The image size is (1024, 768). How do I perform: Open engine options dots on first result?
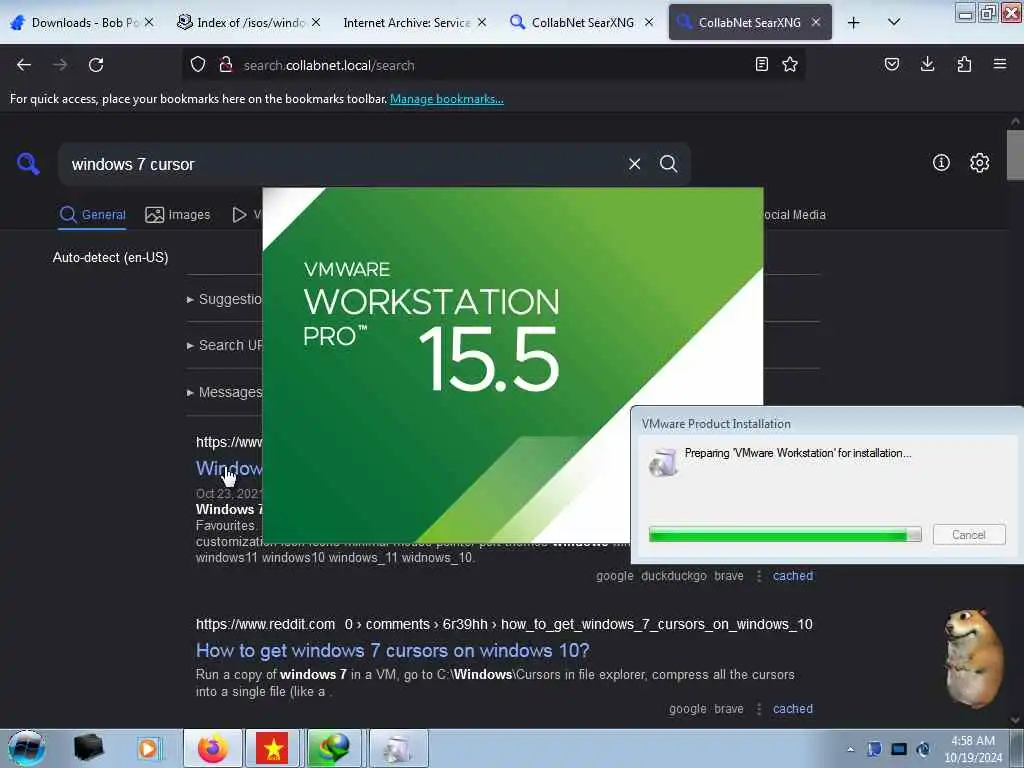click(x=758, y=576)
